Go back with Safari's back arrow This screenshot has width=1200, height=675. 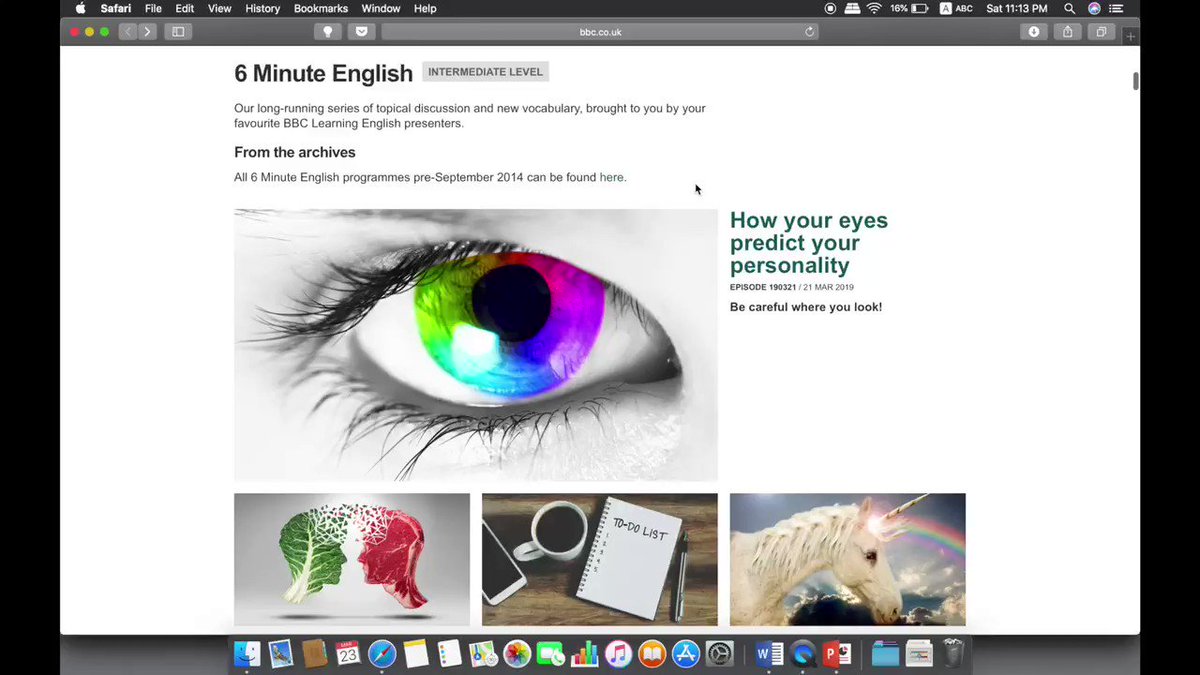click(x=128, y=32)
